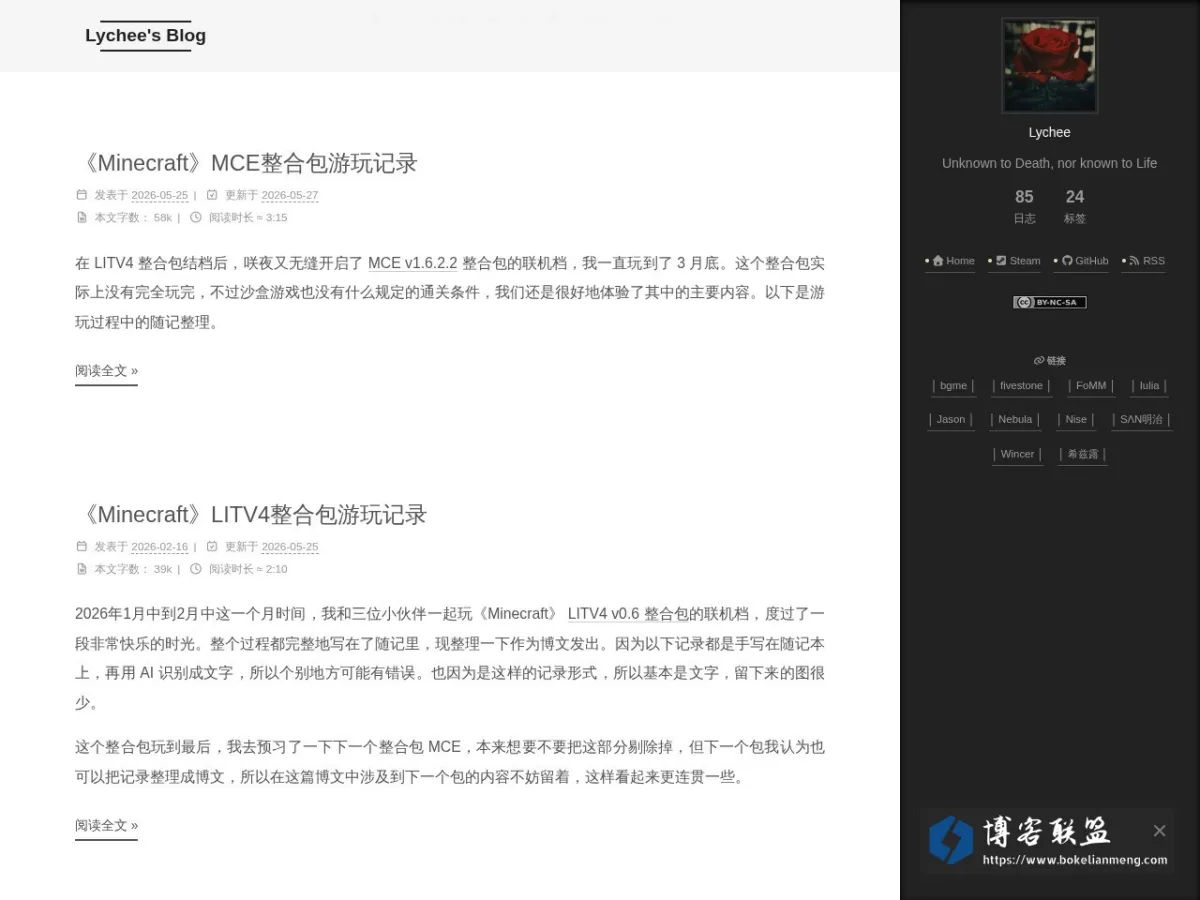Visit the Nebula friend link
1200x900 pixels.
tap(1015, 420)
